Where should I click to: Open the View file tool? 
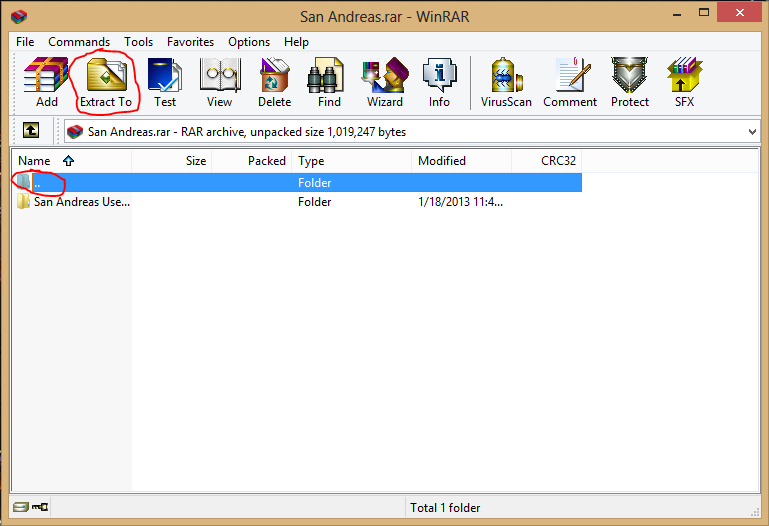(219, 82)
